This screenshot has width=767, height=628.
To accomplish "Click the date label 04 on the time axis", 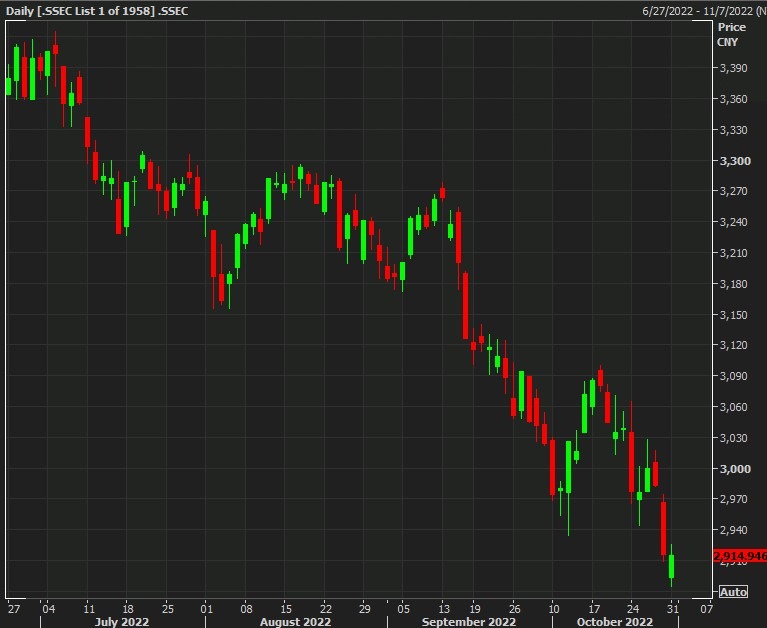I will coord(48,609).
